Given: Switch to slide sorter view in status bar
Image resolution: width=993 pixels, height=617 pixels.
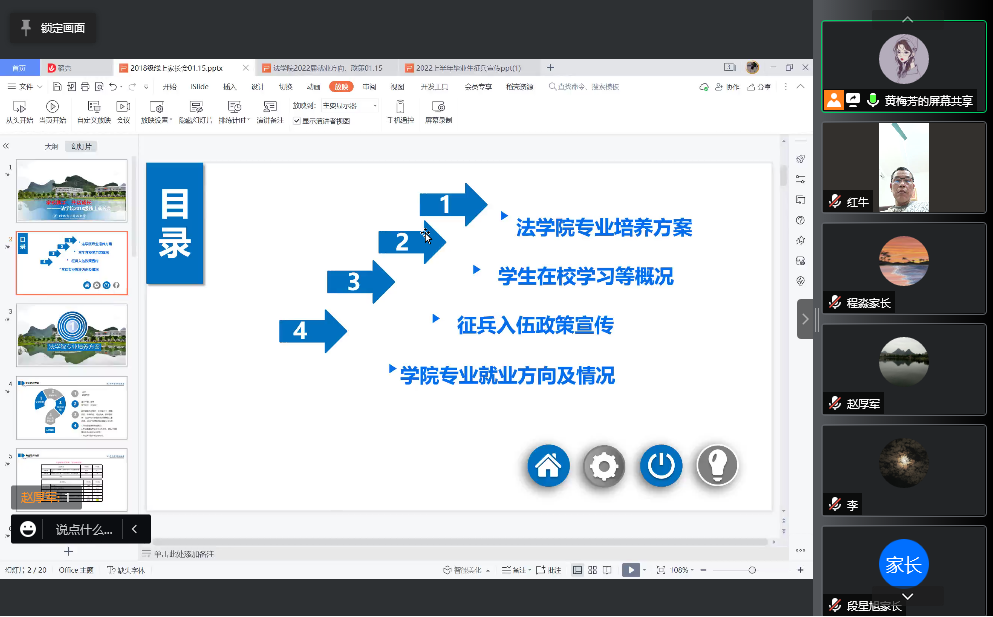Looking at the screenshot, I should [593, 570].
